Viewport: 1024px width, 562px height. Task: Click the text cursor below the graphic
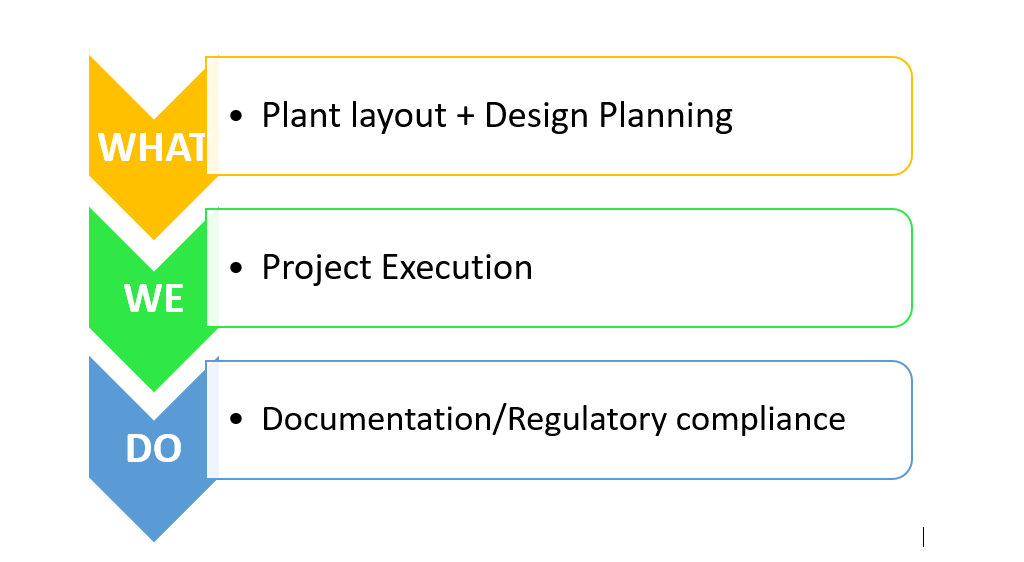[923, 538]
